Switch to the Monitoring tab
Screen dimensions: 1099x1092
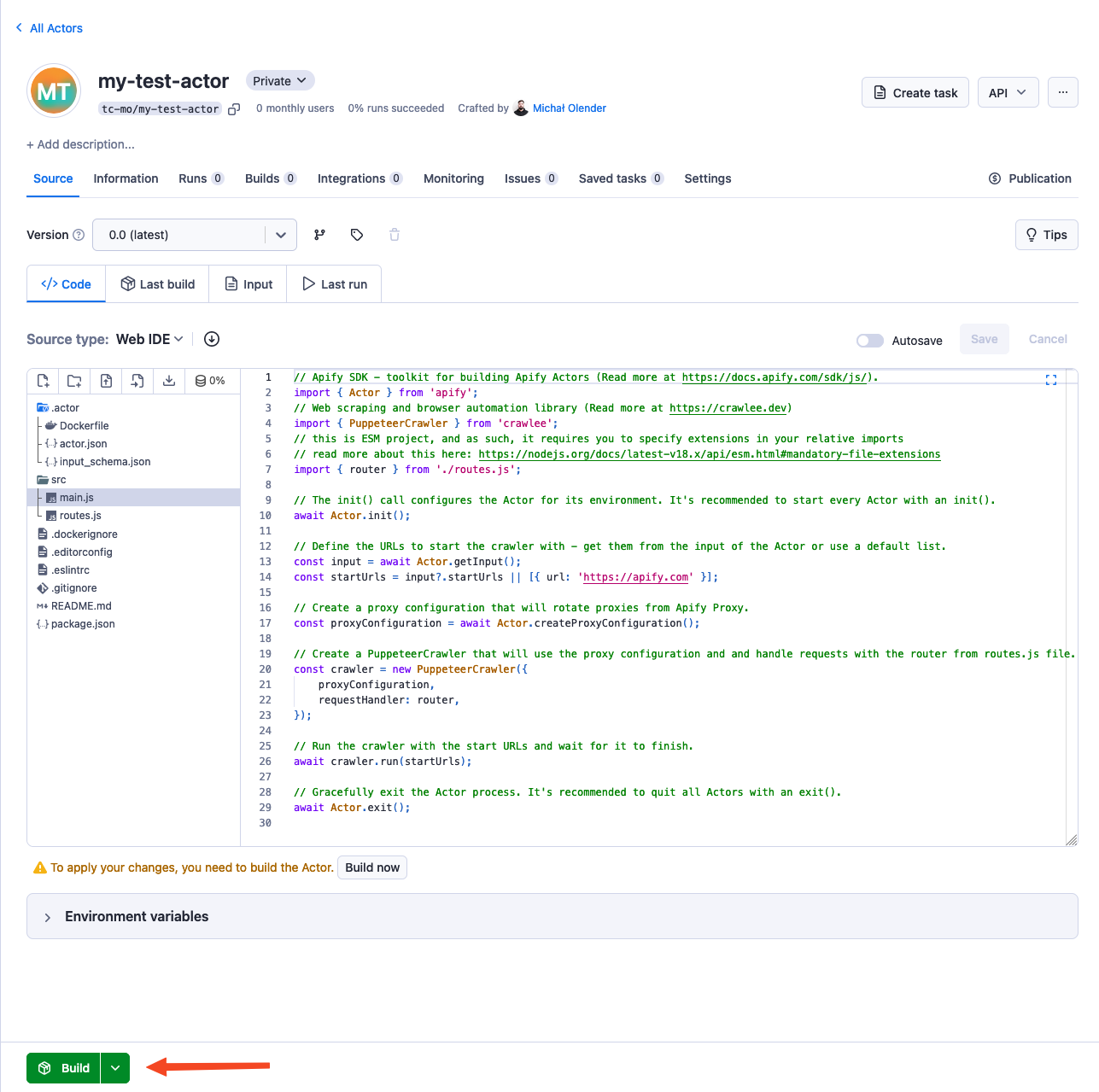tap(453, 178)
